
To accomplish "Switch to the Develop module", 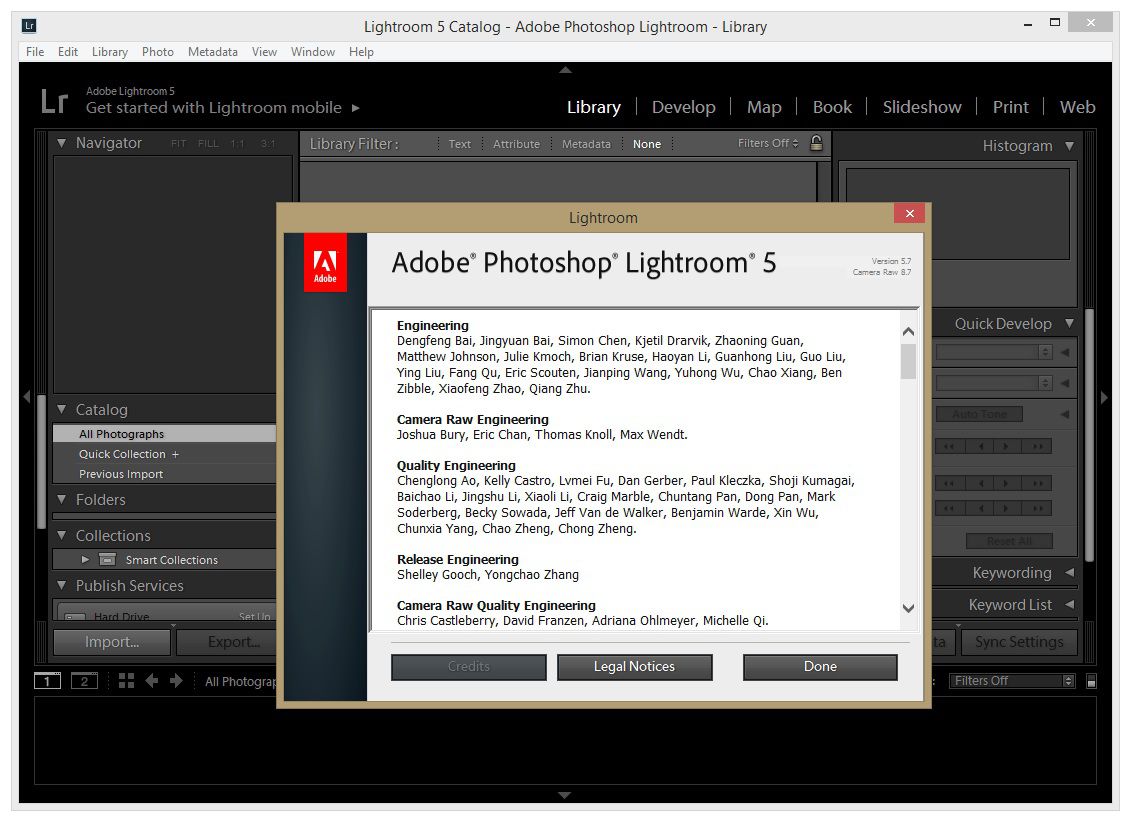I will [683, 107].
